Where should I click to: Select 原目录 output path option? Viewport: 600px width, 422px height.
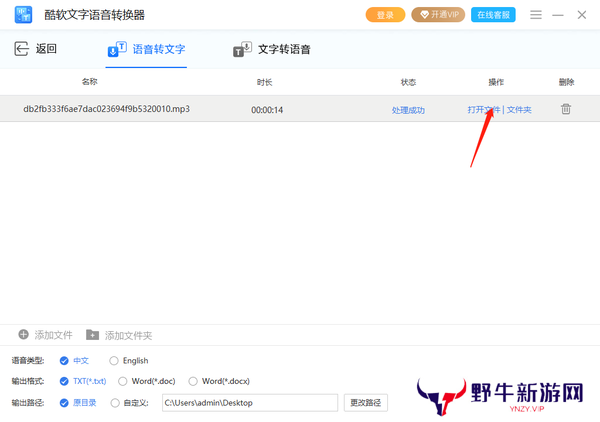(64, 403)
